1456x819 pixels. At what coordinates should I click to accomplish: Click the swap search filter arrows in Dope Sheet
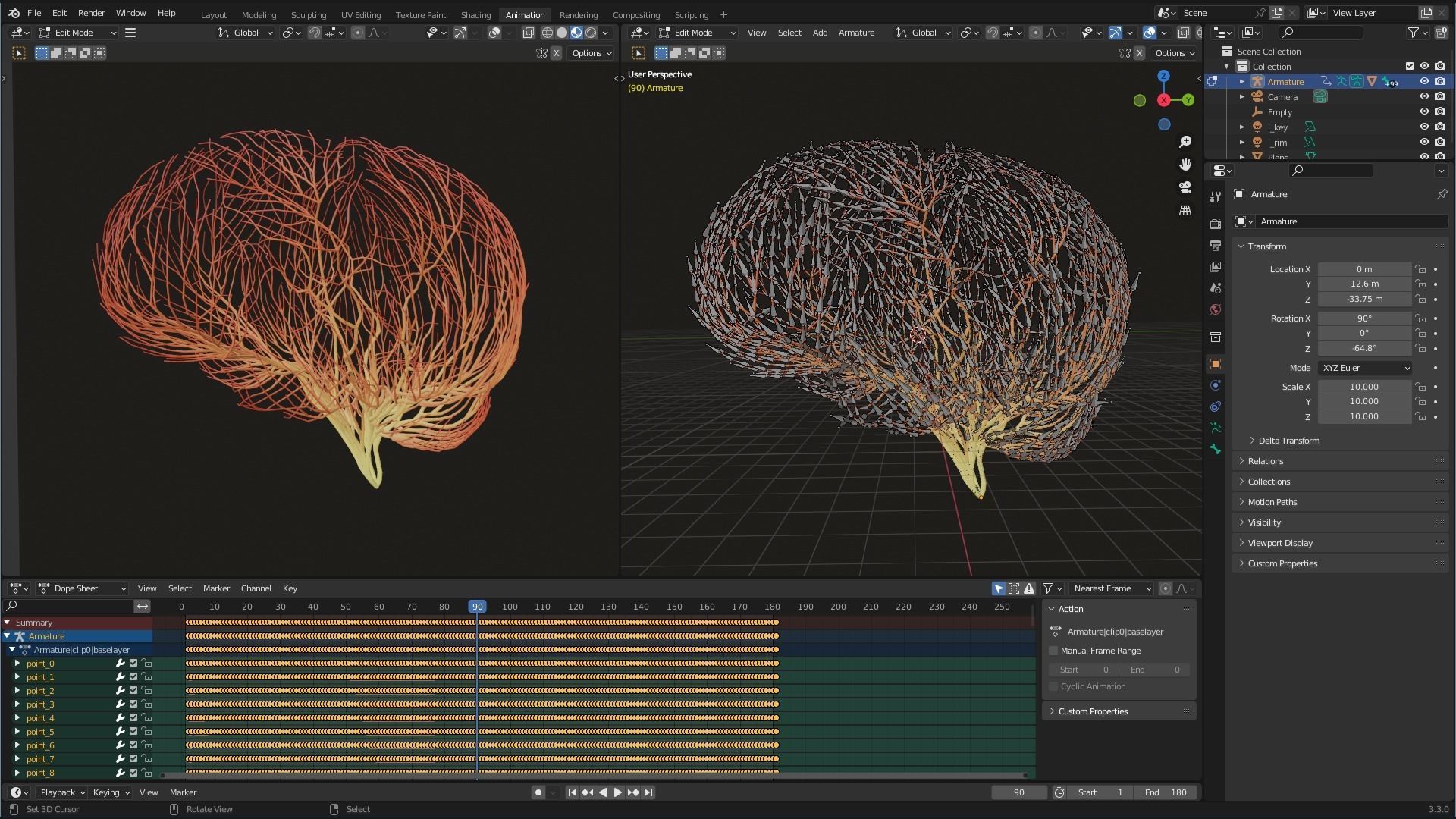143,606
